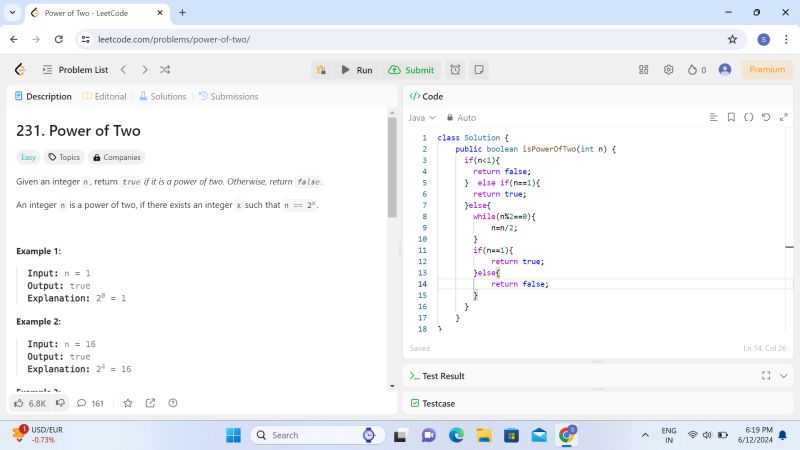
Task: Switch to the Editorial tab
Action: tap(104, 96)
